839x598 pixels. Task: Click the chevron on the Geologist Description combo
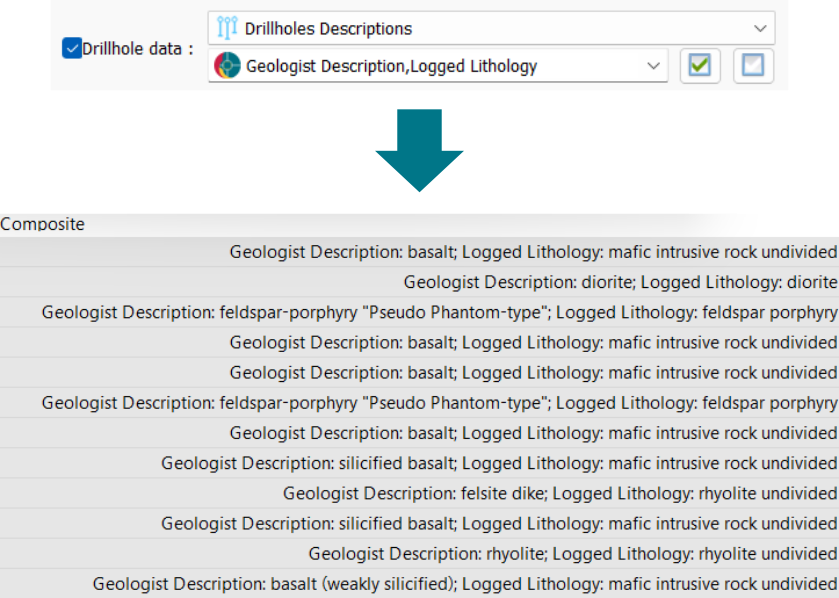[x=653, y=67]
